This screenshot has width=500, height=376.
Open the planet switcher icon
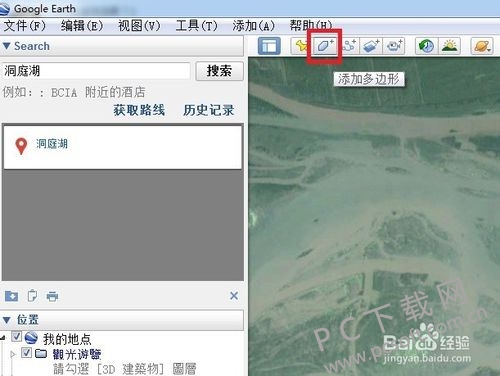482,46
